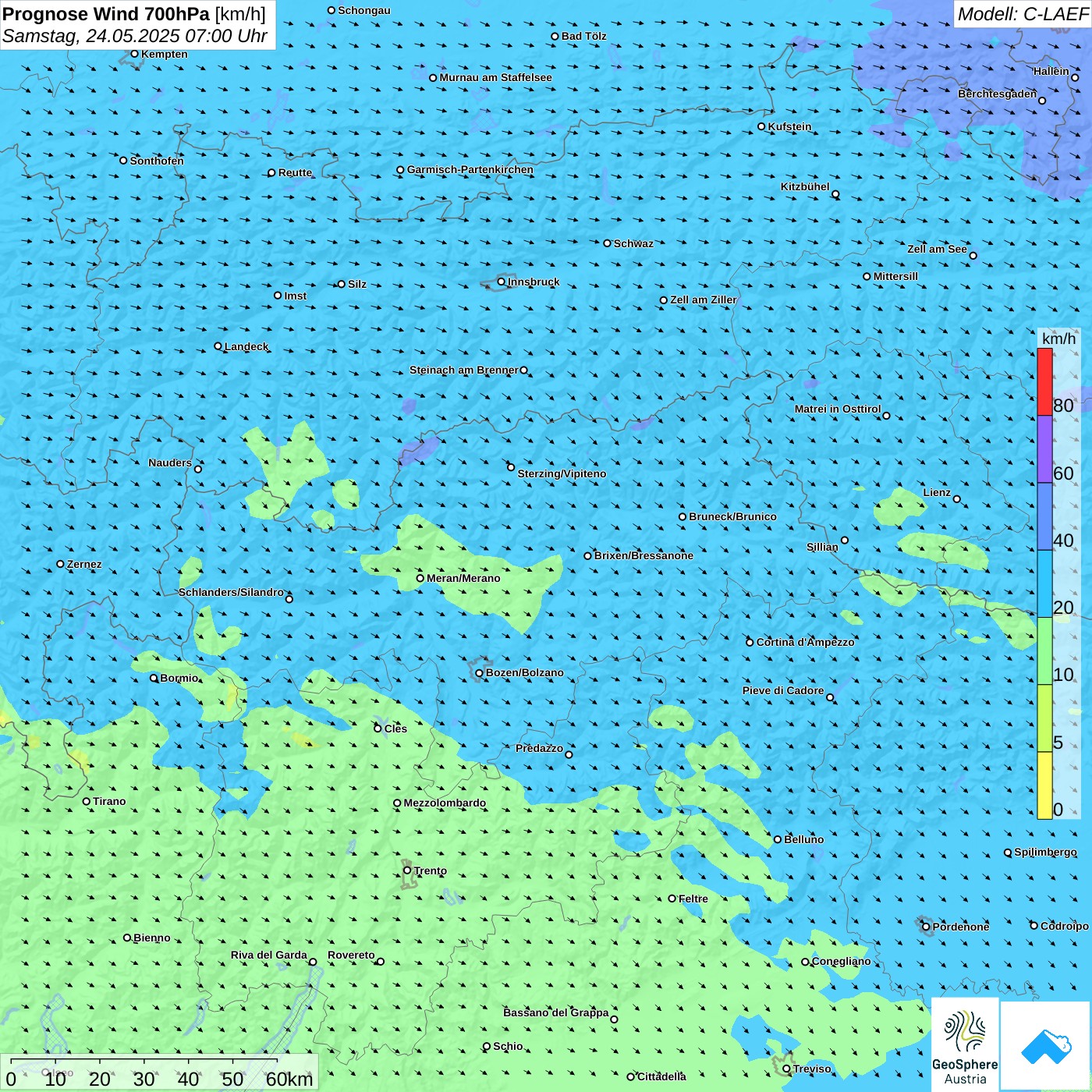The width and height of the screenshot is (1092, 1092).
Task: Select the Steinach am Brenner label
Action: point(464,370)
